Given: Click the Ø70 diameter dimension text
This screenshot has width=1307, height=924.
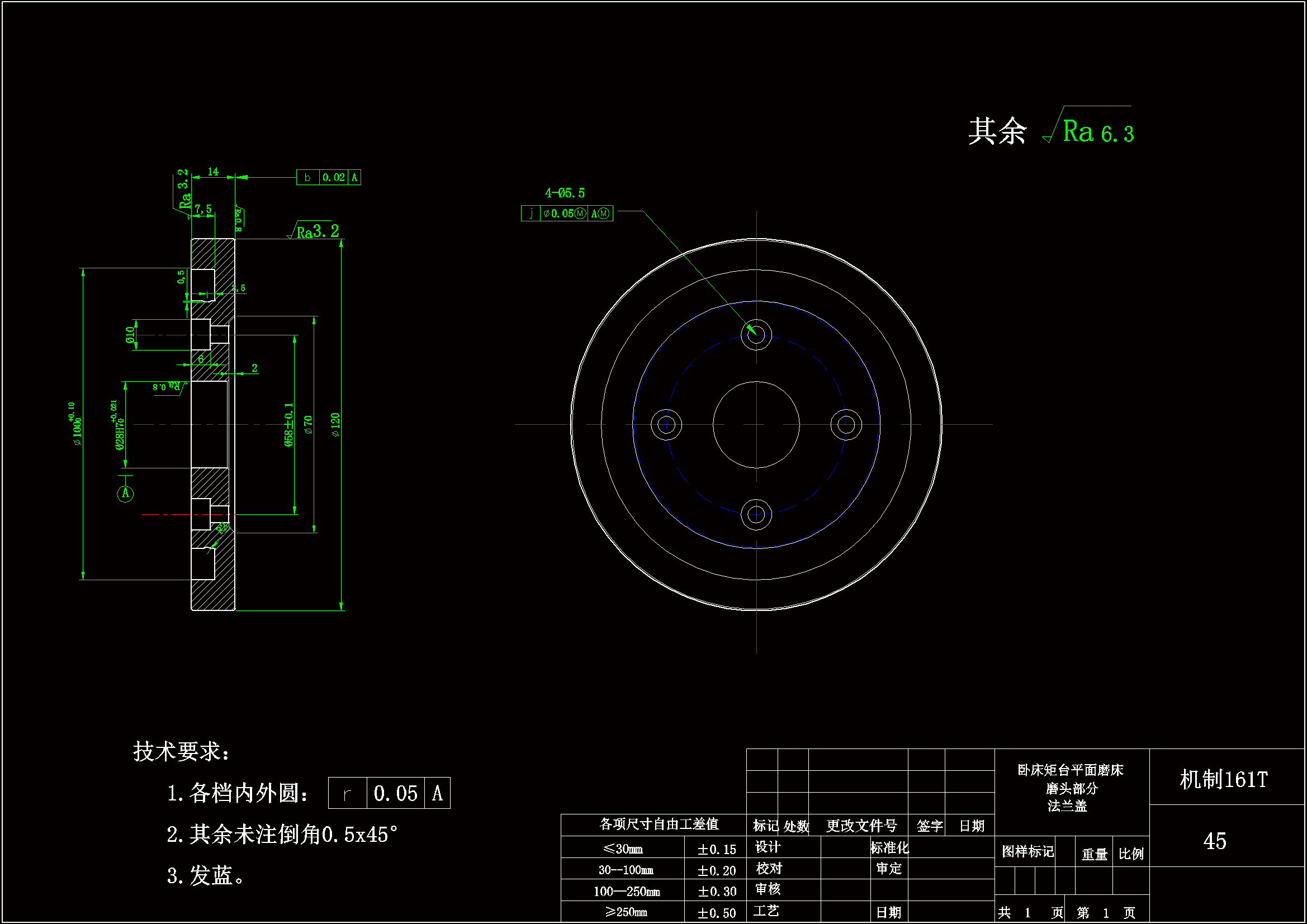Looking at the screenshot, I should pyautogui.click(x=308, y=425).
